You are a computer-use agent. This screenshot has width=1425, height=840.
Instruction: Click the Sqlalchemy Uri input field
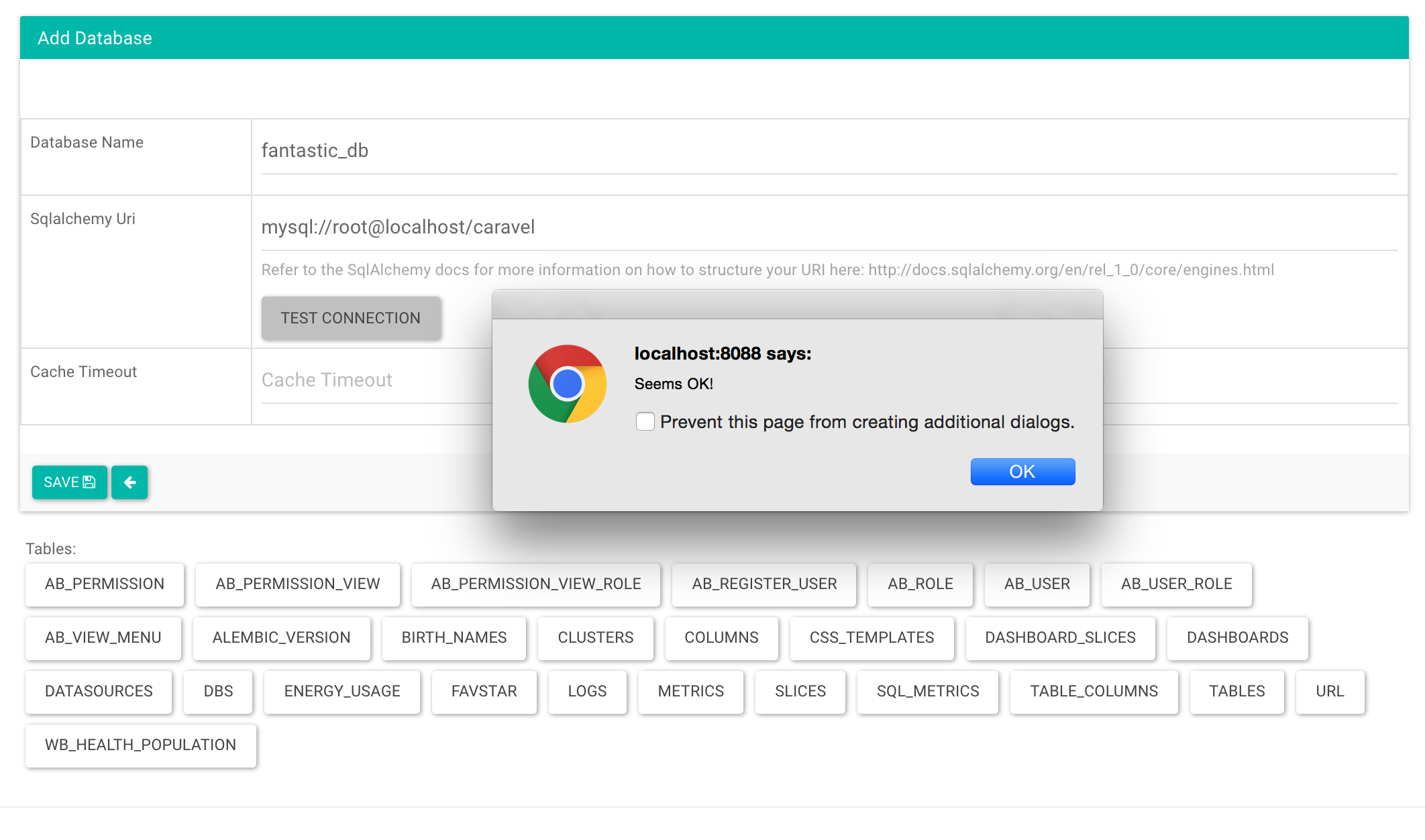point(829,227)
